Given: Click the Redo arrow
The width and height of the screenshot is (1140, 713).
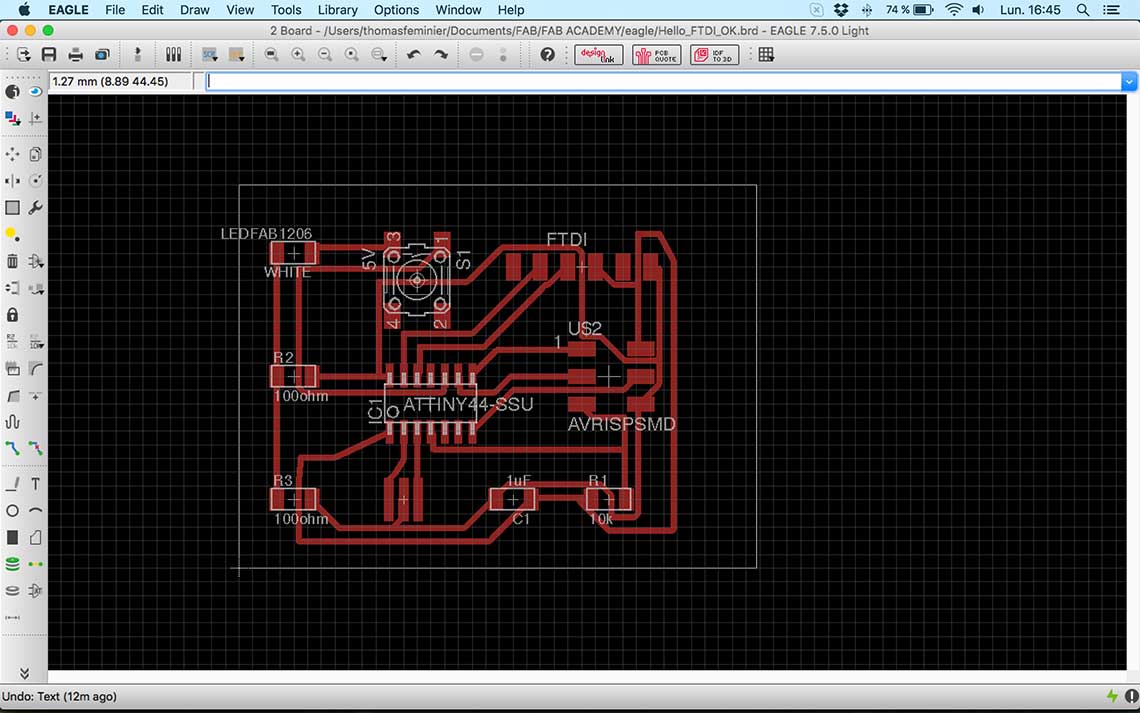Looking at the screenshot, I should [x=441, y=55].
